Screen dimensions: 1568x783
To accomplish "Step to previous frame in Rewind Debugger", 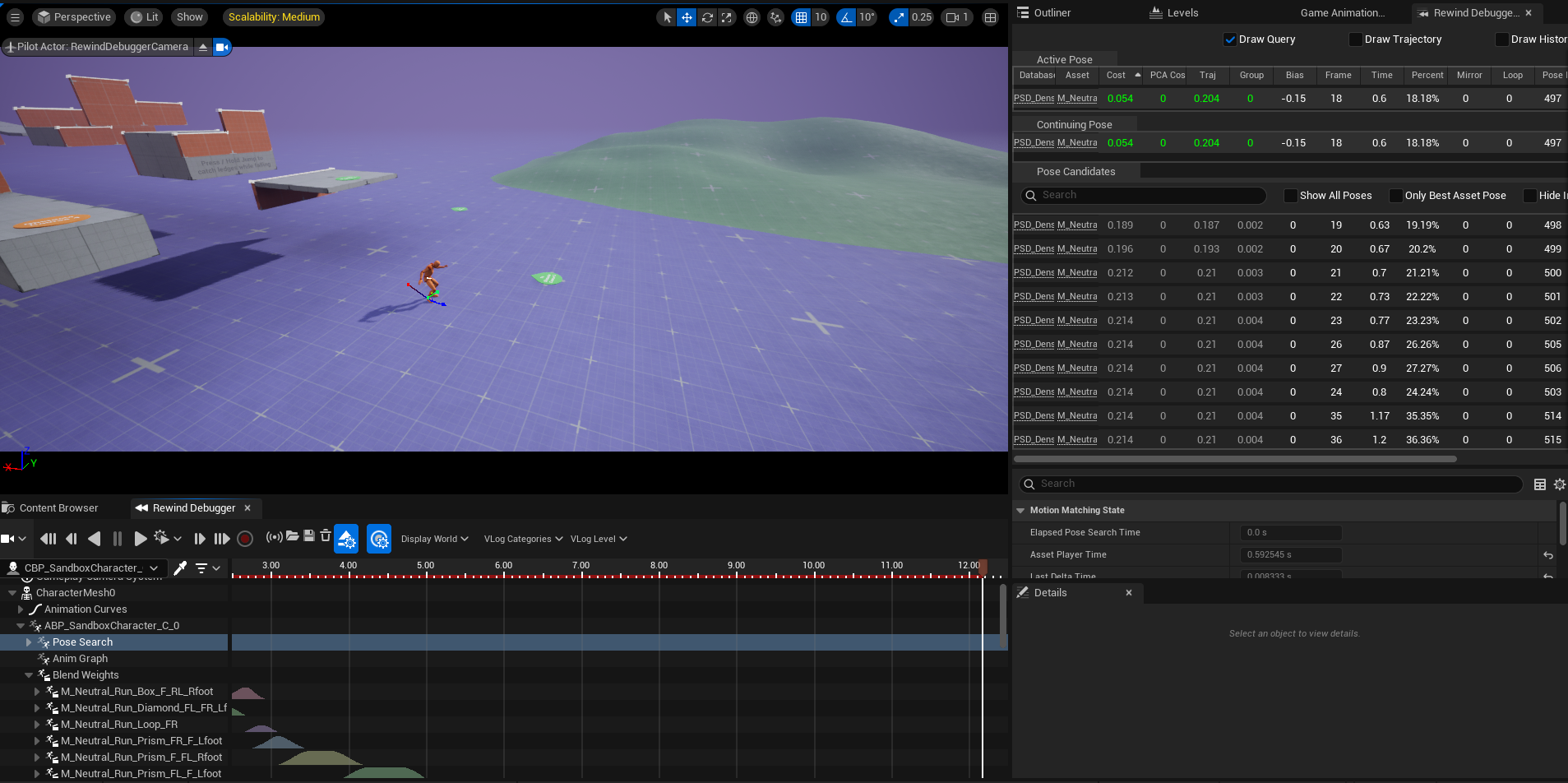I will tap(72, 539).
